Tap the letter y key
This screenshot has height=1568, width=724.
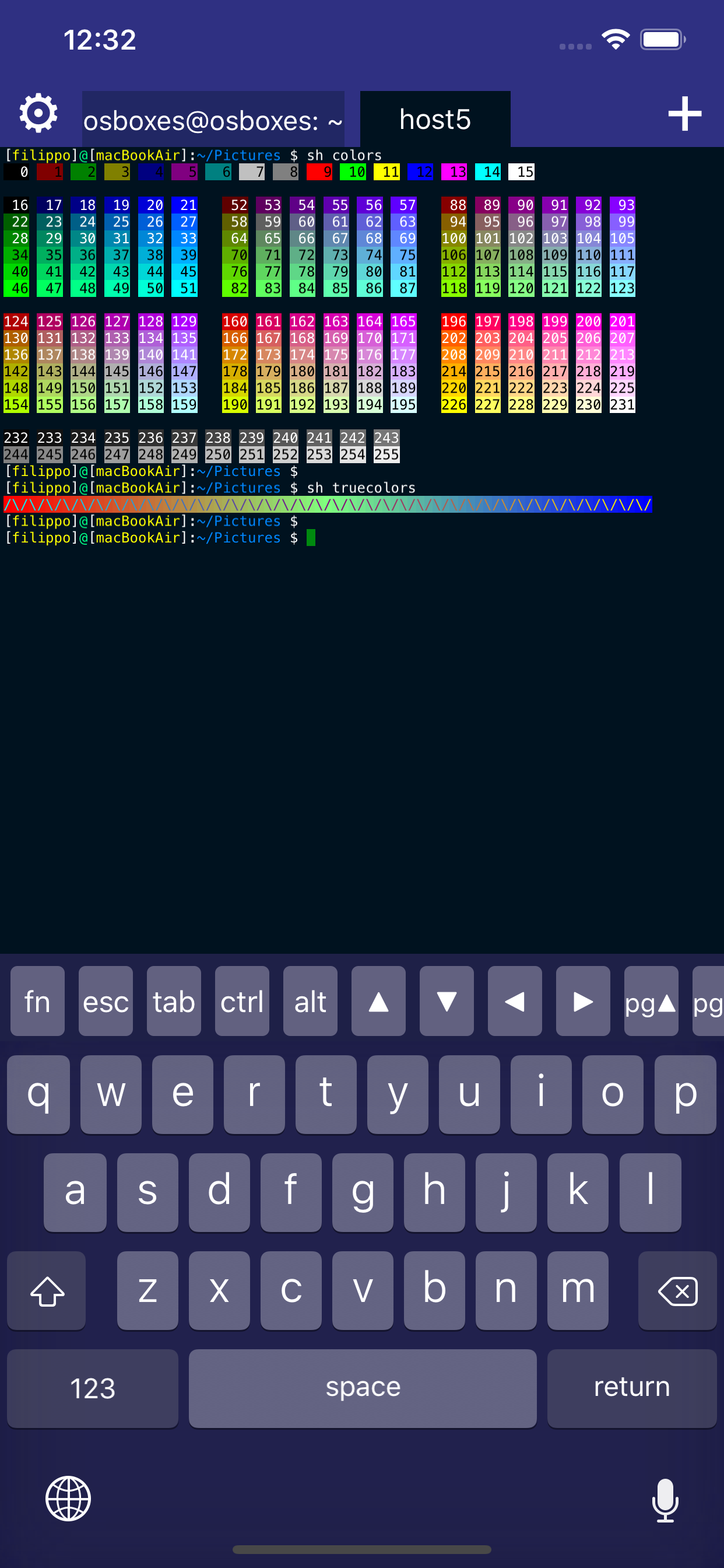[x=398, y=1094]
